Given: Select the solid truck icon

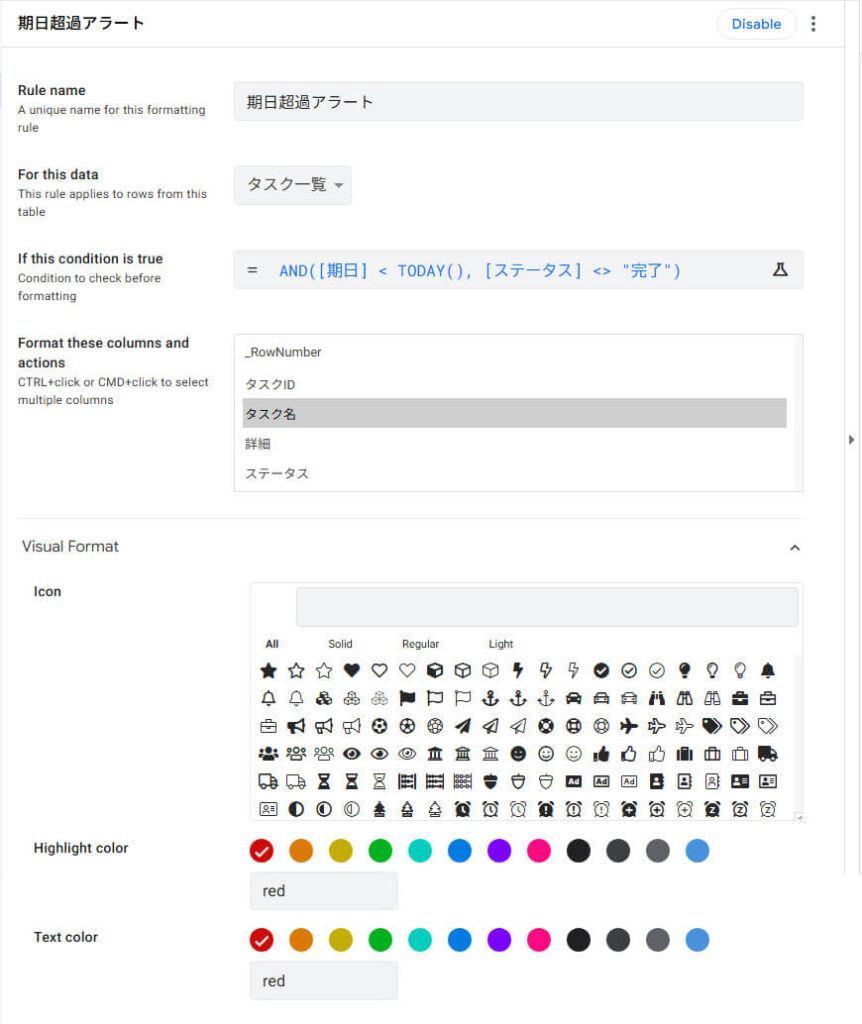Looking at the screenshot, I should click(768, 754).
